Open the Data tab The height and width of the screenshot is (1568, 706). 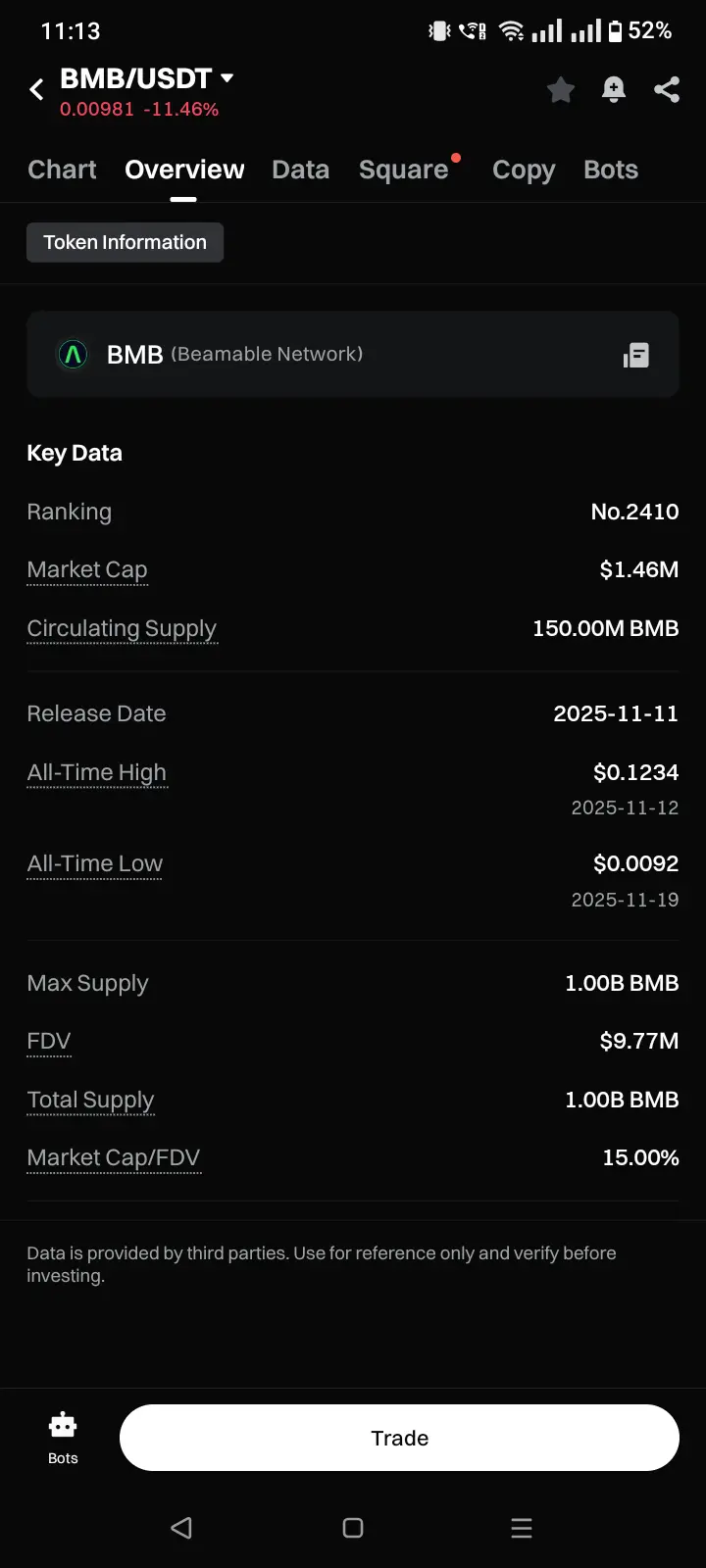tap(300, 170)
